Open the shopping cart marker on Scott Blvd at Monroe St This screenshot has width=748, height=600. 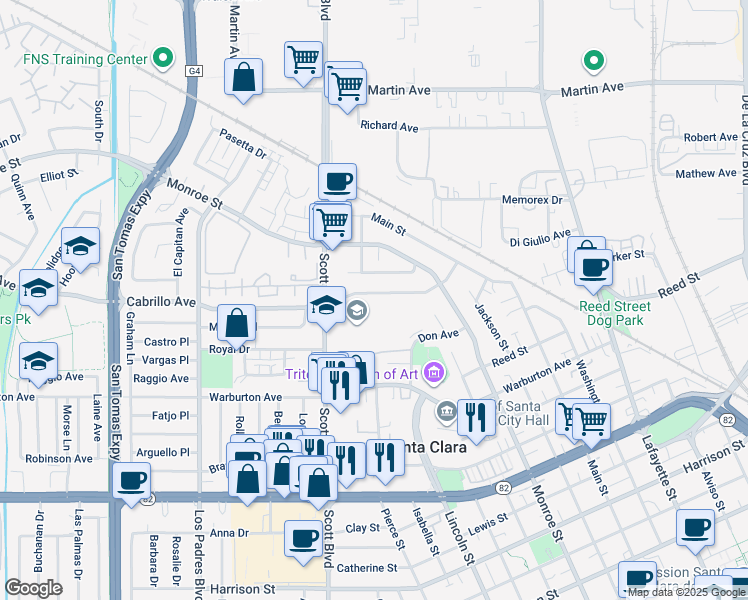(x=333, y=222)
